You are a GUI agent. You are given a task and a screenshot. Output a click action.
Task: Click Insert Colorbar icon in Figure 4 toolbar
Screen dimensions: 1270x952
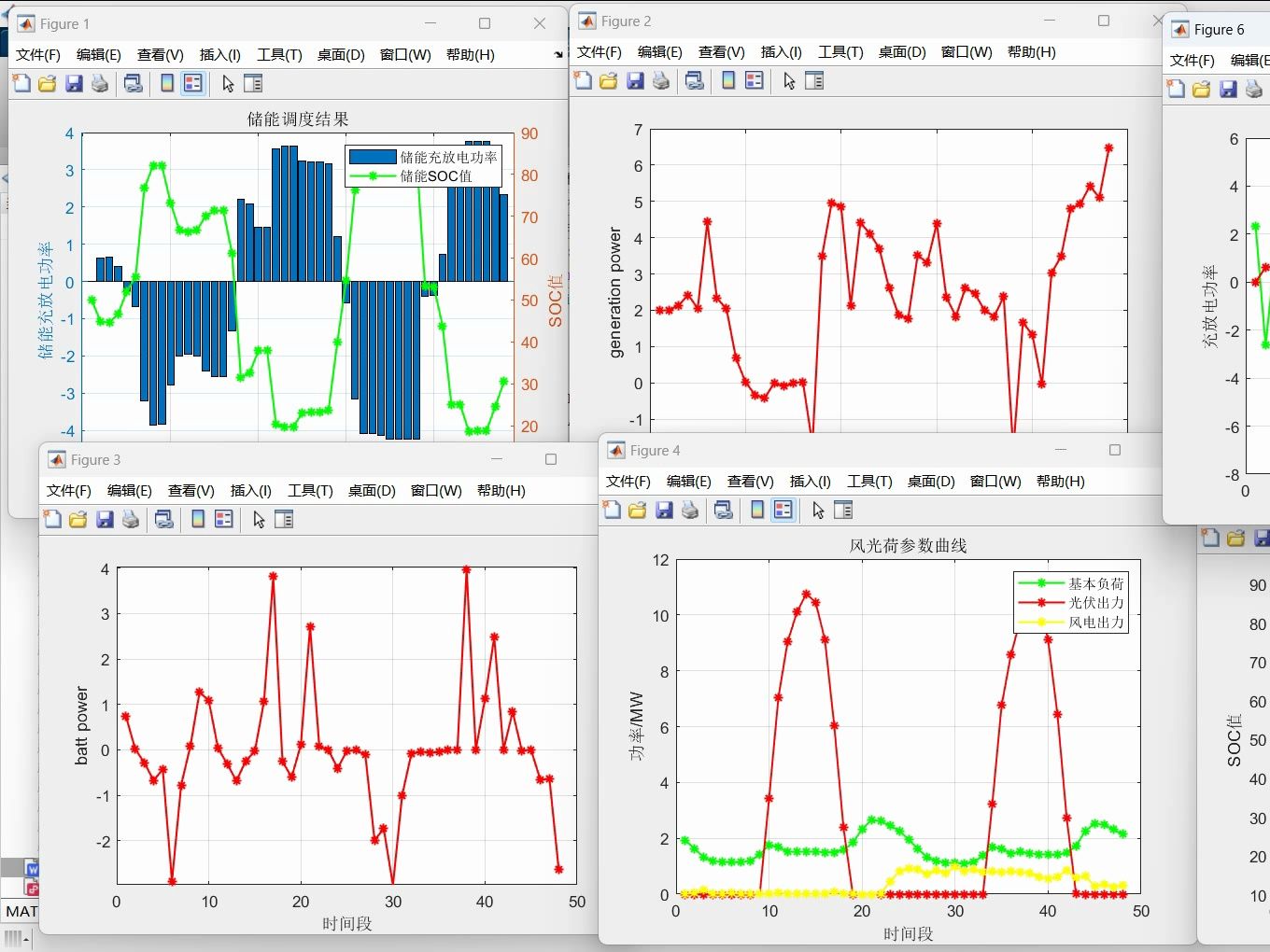[757, 510]
